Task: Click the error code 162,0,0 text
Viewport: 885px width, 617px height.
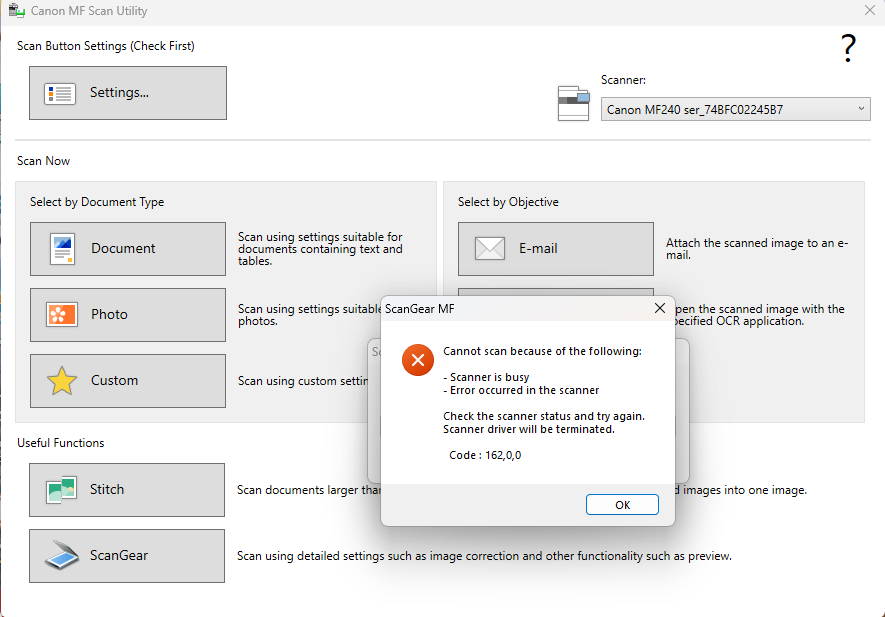Action: pyautogui.click(x=485, y=455)
